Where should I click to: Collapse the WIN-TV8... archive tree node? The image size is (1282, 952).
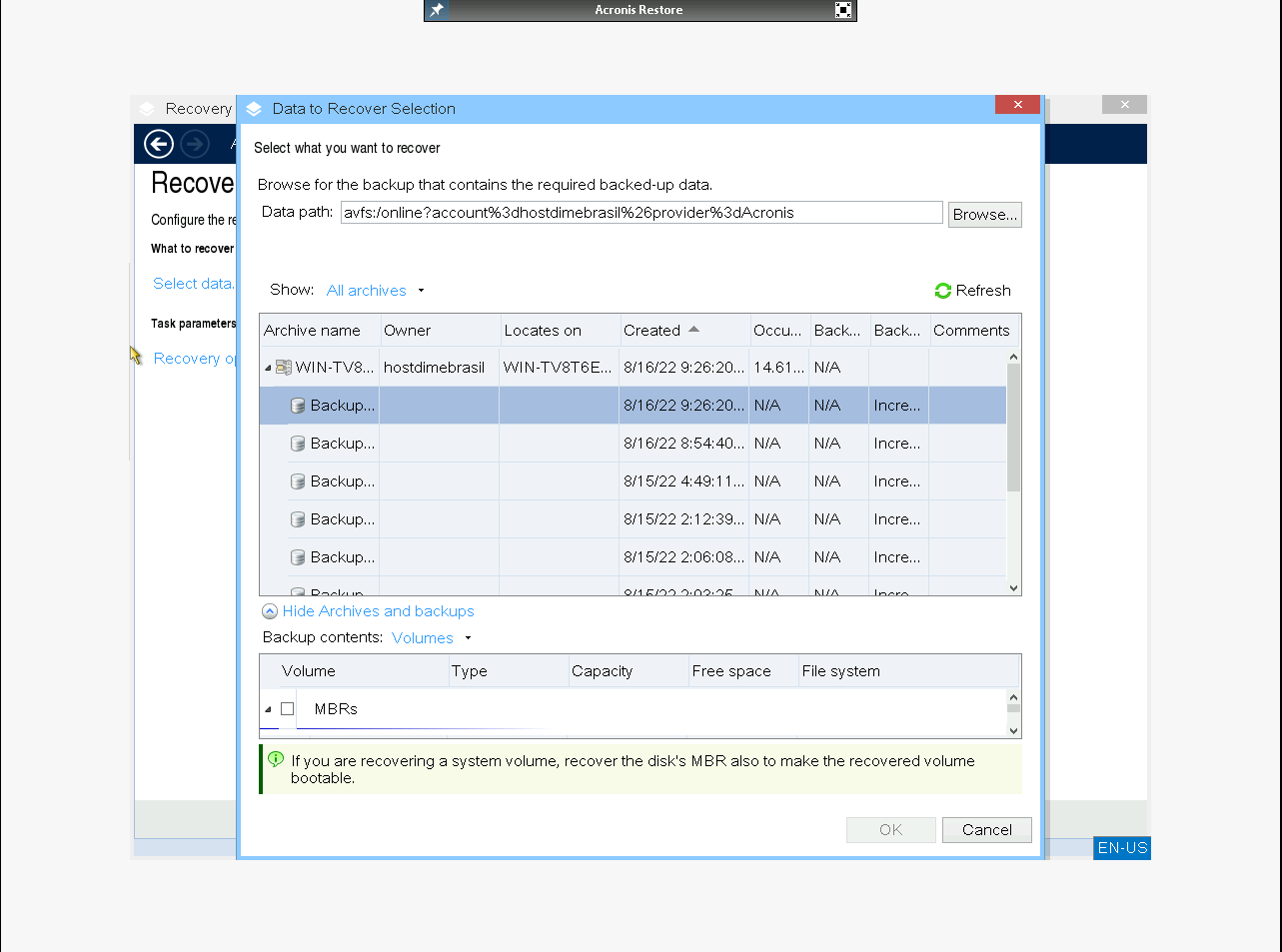pos(268,369)
